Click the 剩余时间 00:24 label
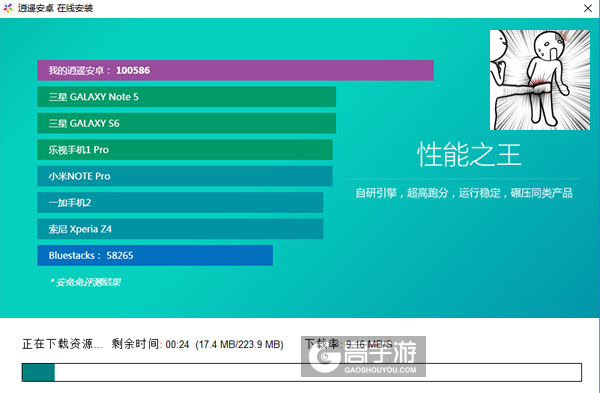This screenshot has width=600, height=393. (150, 344)
